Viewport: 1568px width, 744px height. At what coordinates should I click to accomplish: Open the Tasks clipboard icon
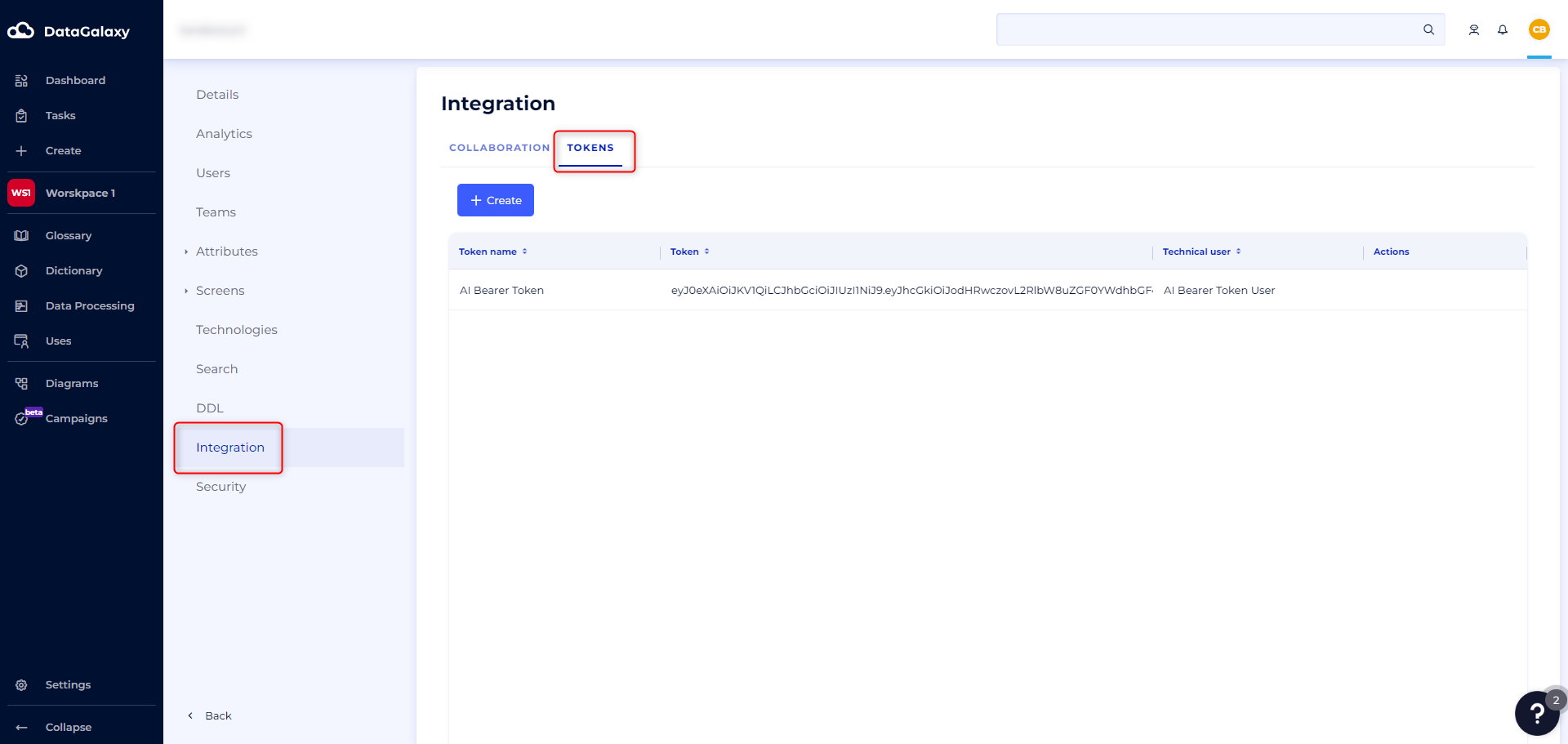point(21,115)
